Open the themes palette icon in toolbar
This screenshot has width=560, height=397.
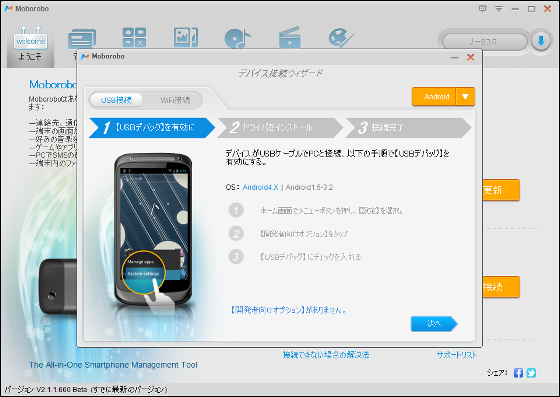[x=341, y=38]
